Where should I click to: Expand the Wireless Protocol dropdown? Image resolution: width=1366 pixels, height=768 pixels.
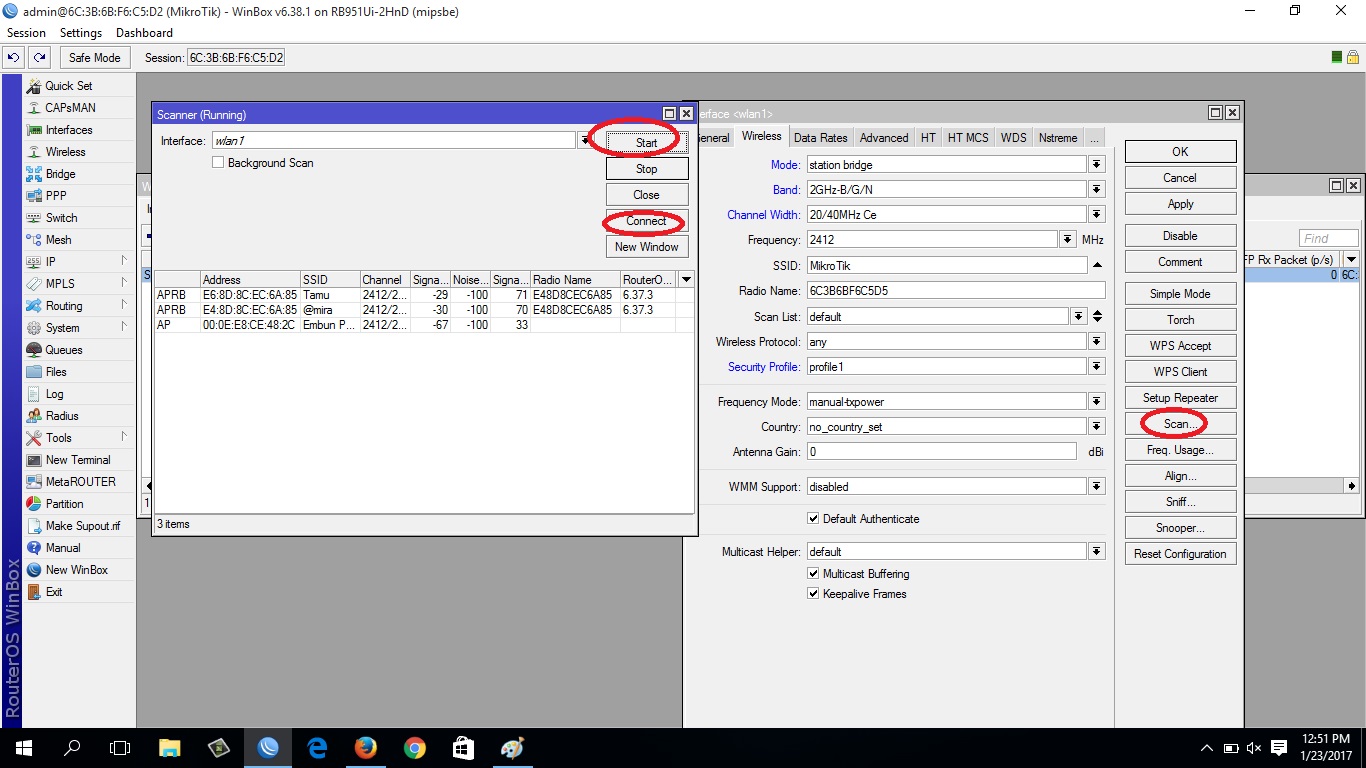click(x=1097, y=342)
